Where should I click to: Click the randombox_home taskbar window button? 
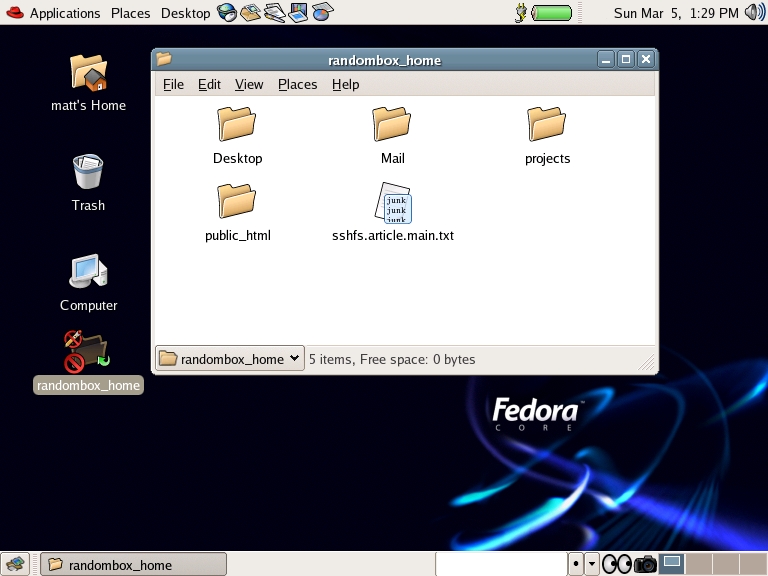coord(134,565)
